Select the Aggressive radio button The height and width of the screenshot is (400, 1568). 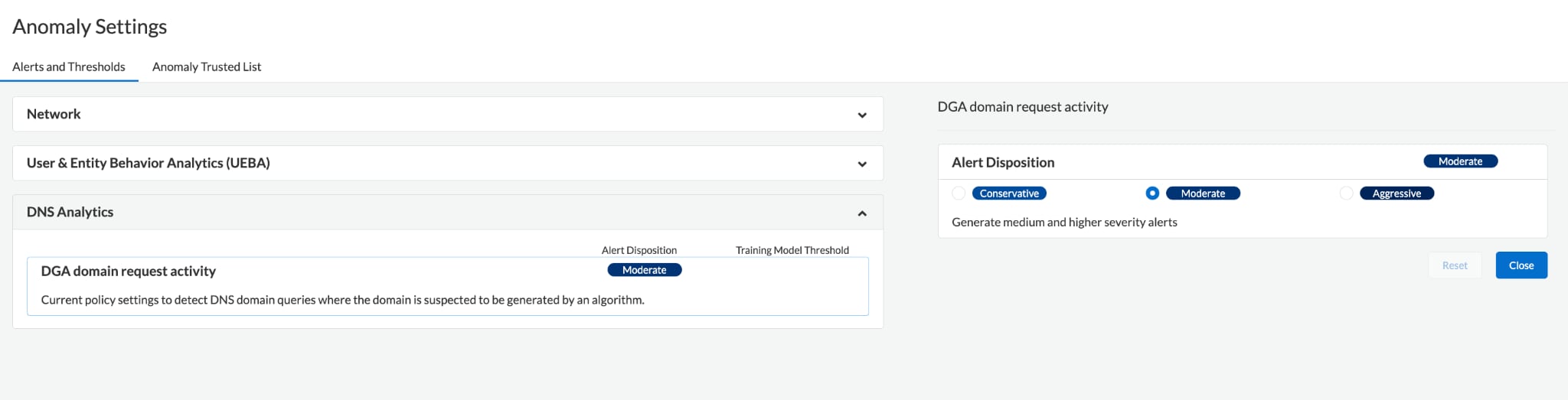[x=1346, y=193]
